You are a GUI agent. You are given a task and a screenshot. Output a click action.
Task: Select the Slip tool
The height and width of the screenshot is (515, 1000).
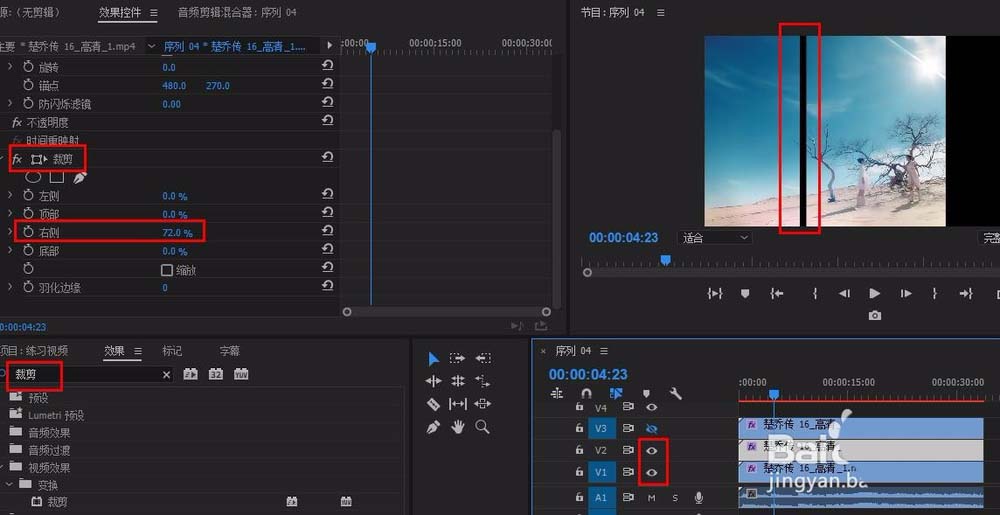click(457, 404)
